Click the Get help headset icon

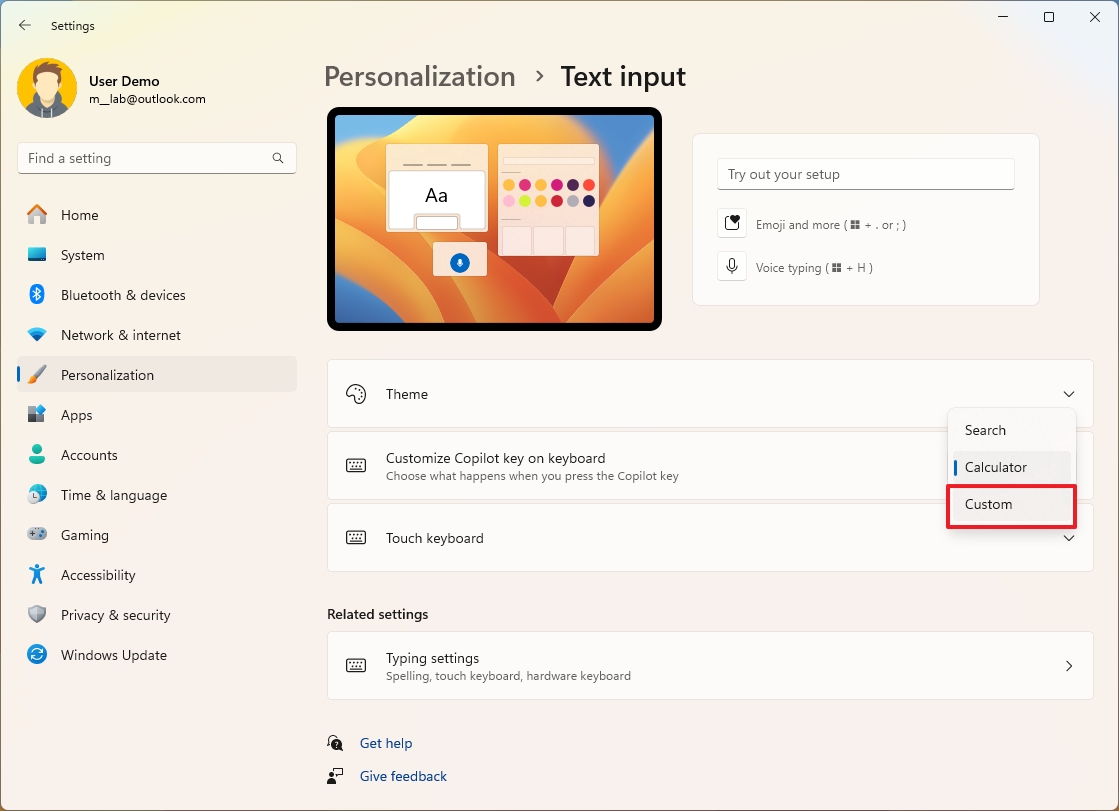[335, 743]
